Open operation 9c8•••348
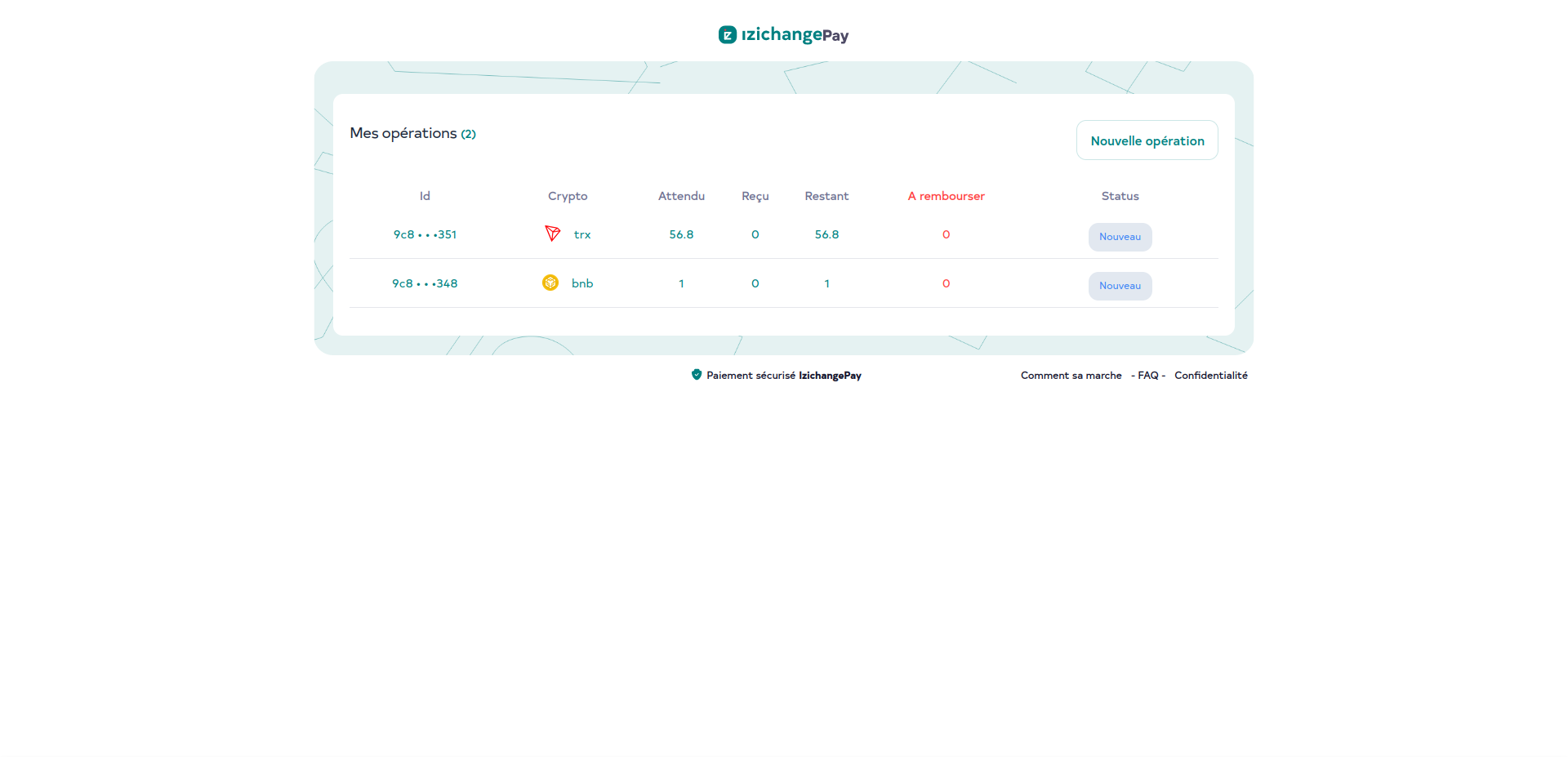The image size is (1568, 757). (x=425, y=283)
